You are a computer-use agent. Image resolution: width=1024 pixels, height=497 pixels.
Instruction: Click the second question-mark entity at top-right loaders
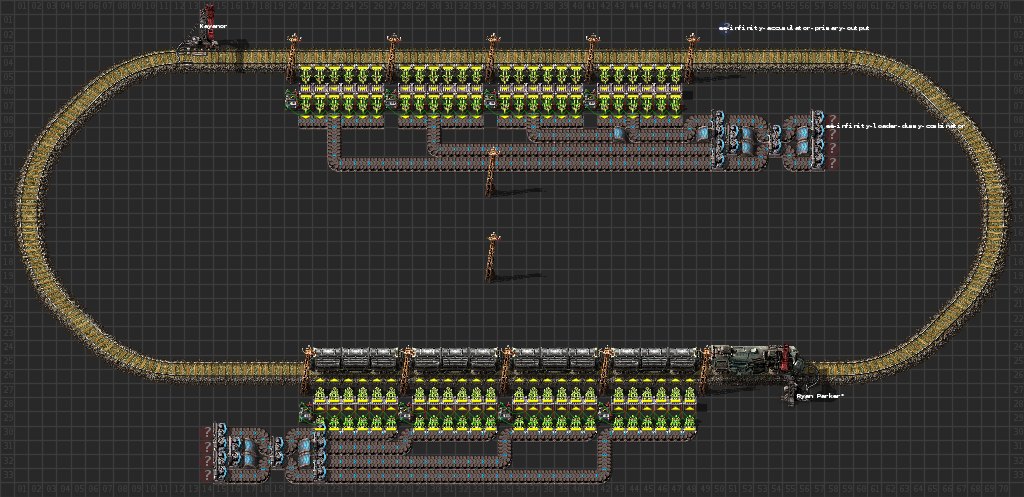[x=833, y=133]
